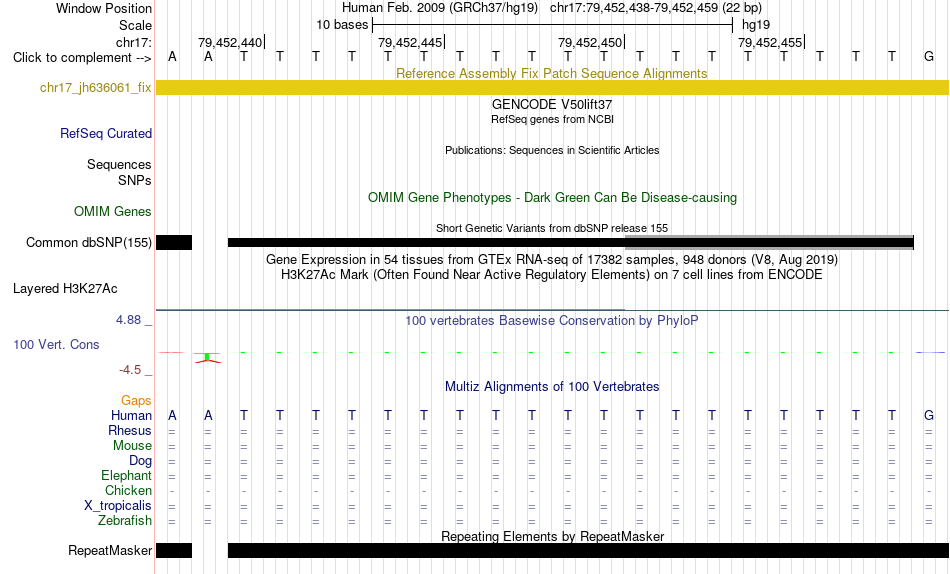Click the Sequences track label

click(119, 164)
